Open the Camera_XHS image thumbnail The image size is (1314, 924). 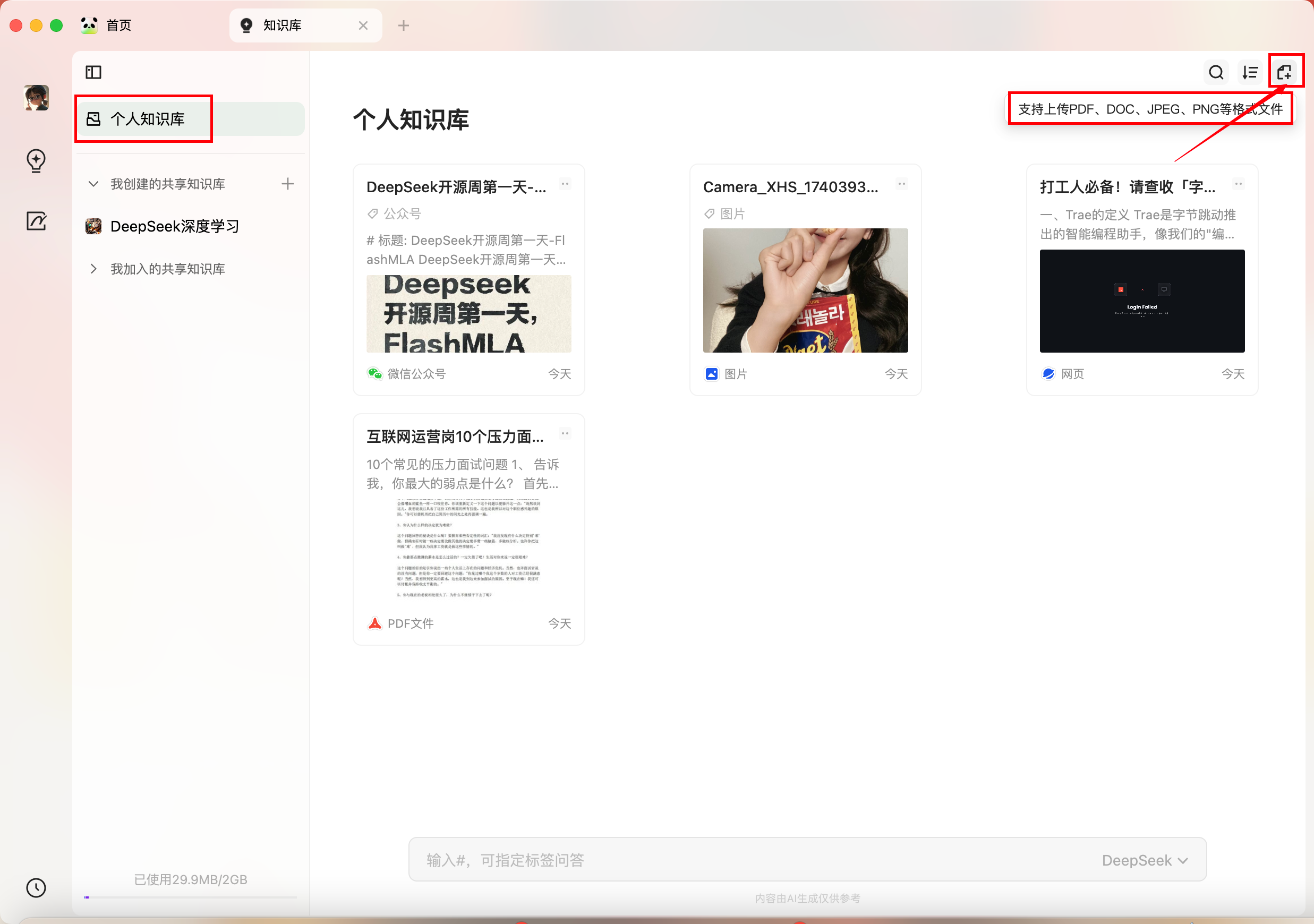point(805,290)
